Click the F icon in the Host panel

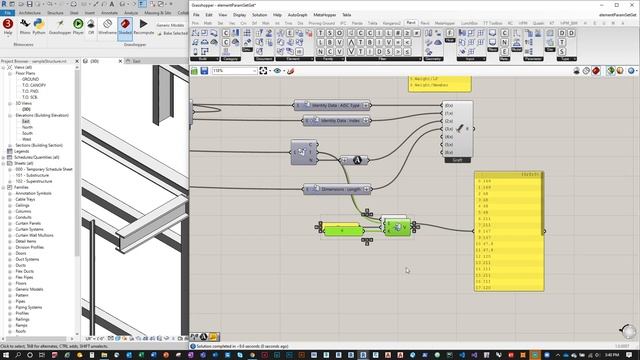pyautogui.click(x=449, y=33)
